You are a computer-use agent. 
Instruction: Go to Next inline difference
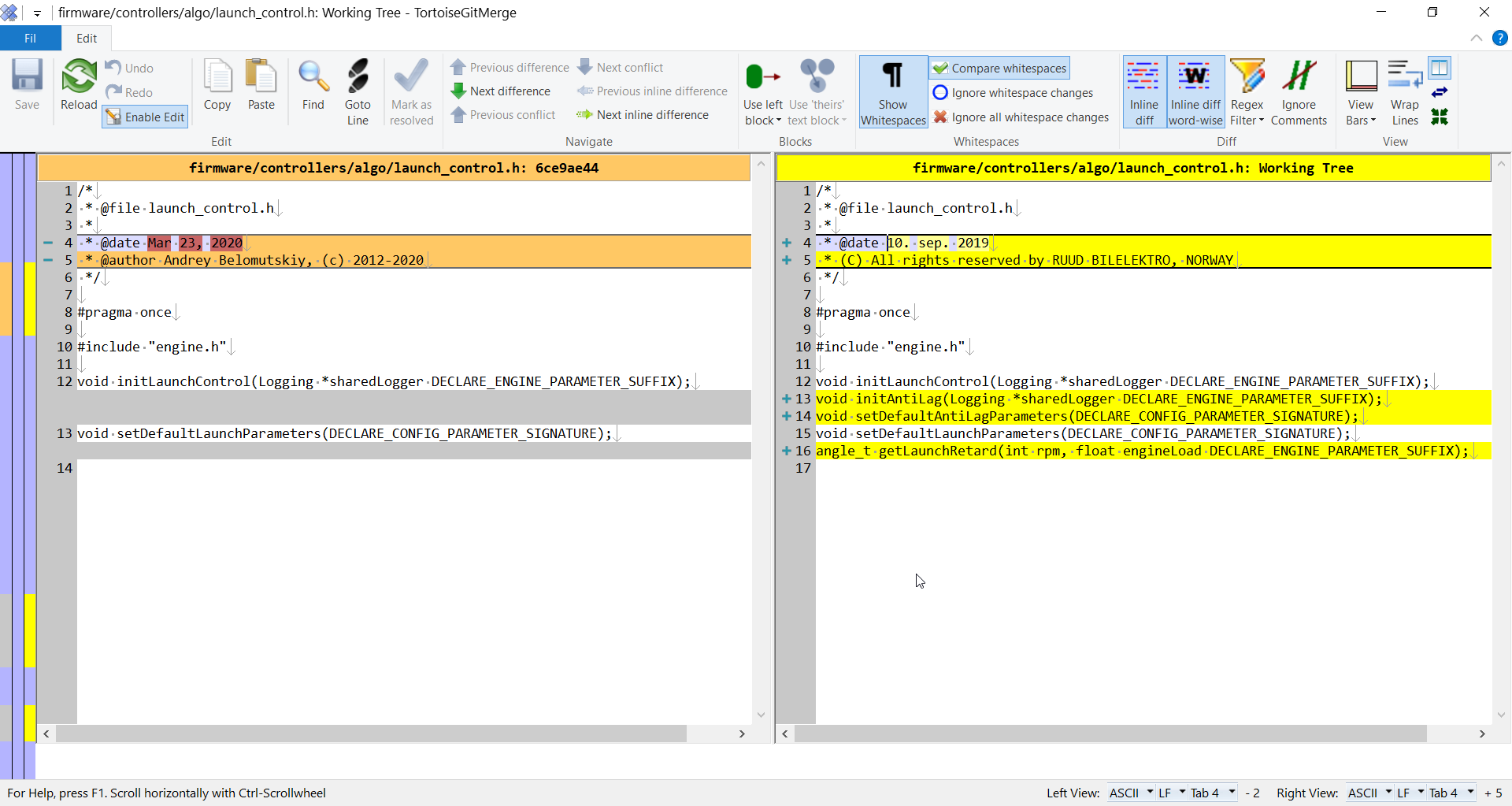click(x=643, y=115)
